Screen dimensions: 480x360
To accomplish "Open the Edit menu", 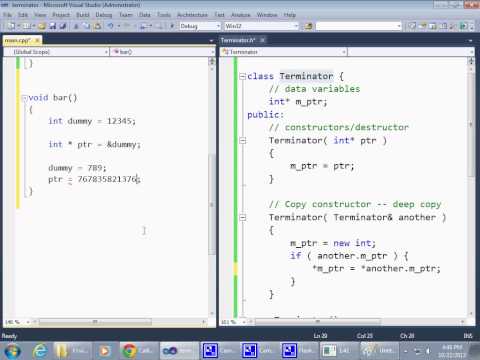I will [x=23, y=15].
